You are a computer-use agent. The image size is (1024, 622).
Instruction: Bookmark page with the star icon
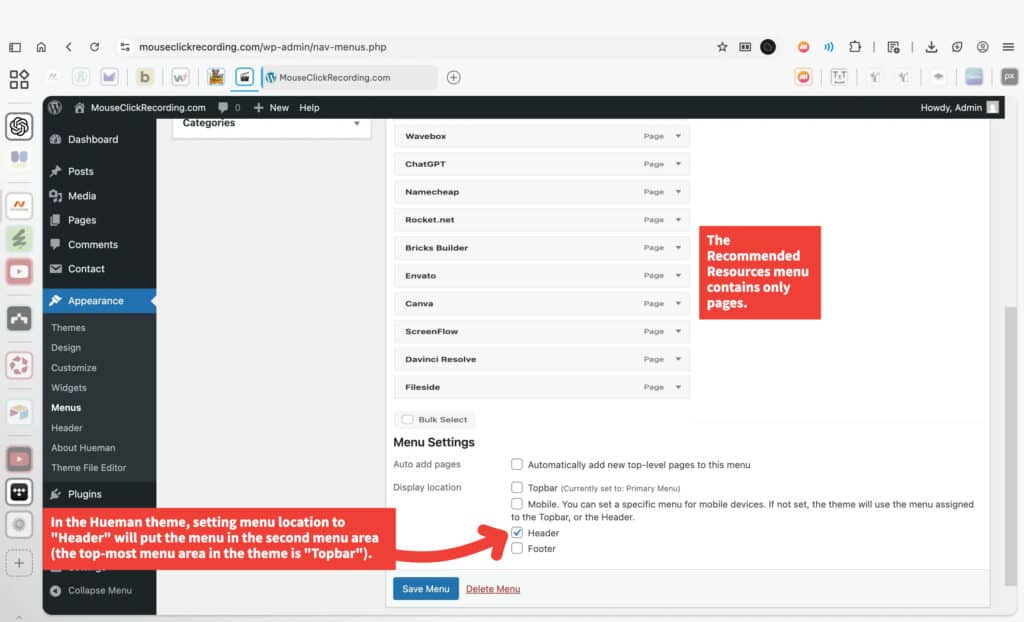(722, 46)
